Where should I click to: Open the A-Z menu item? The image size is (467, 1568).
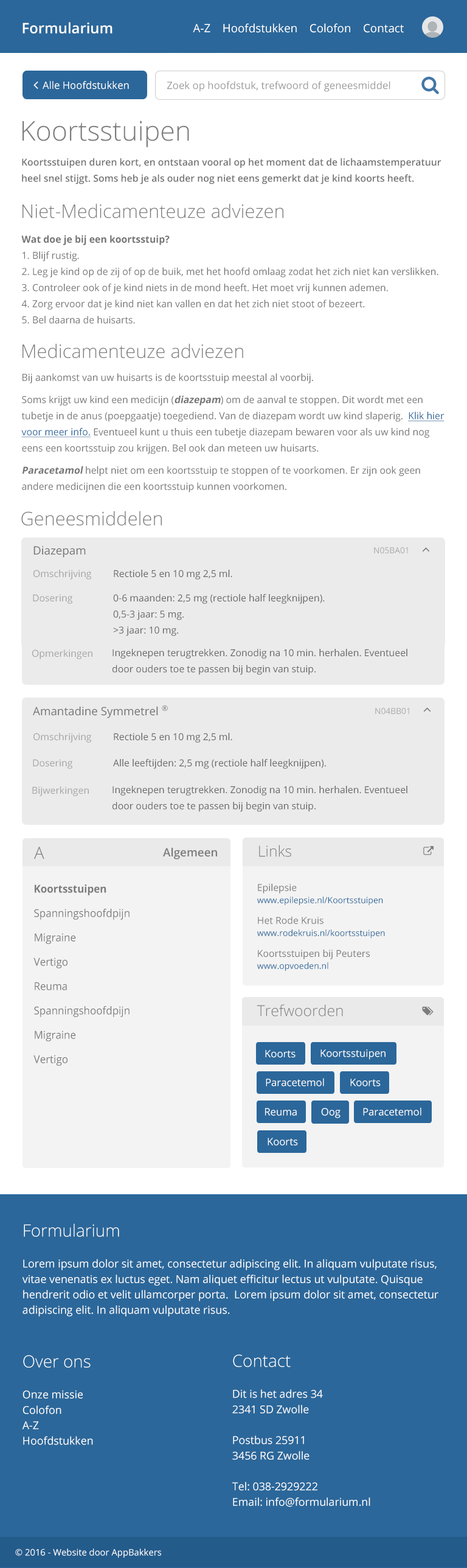(x=201, y=28)
